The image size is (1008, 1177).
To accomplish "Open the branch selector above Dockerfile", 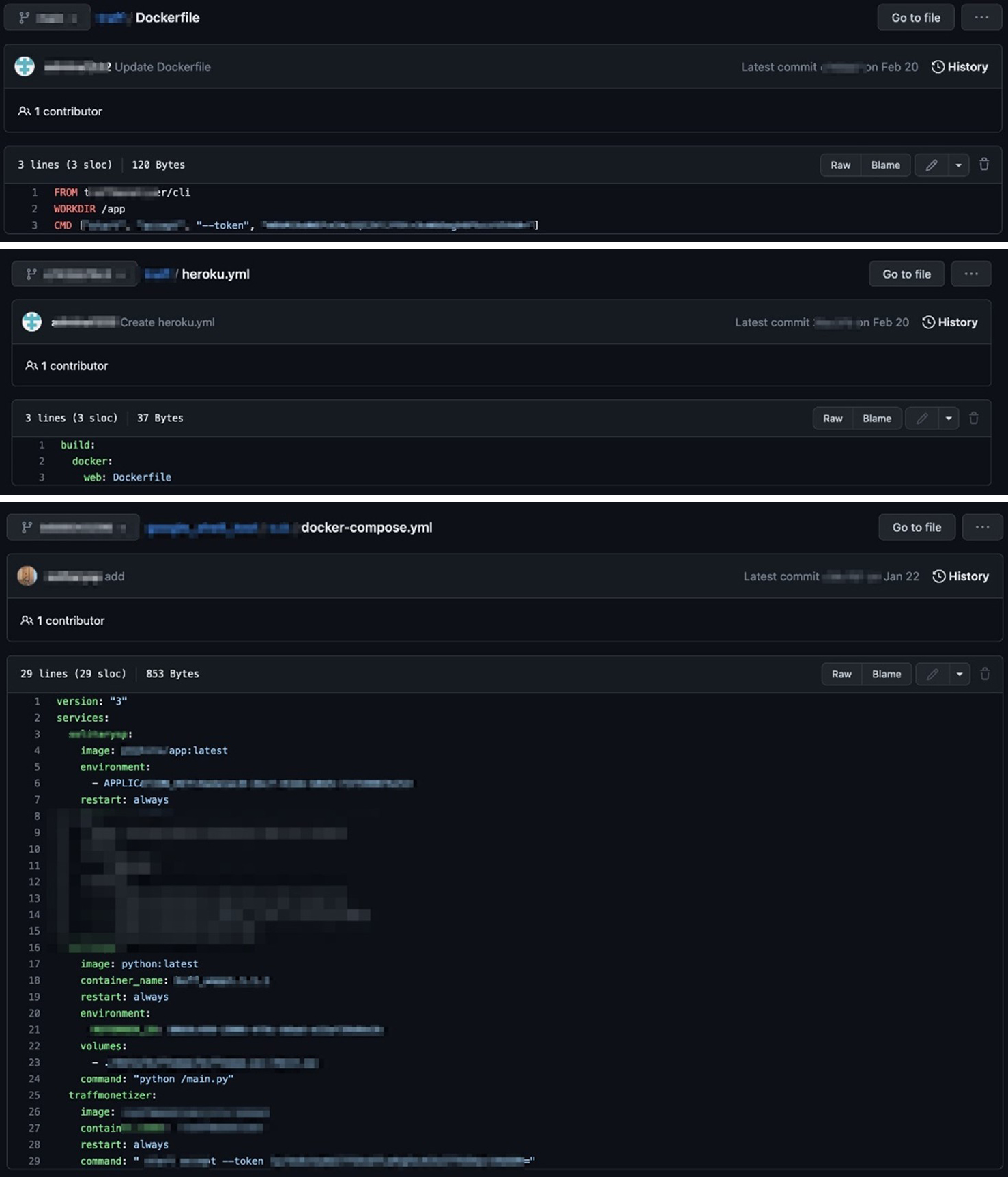I will point(47,18).
